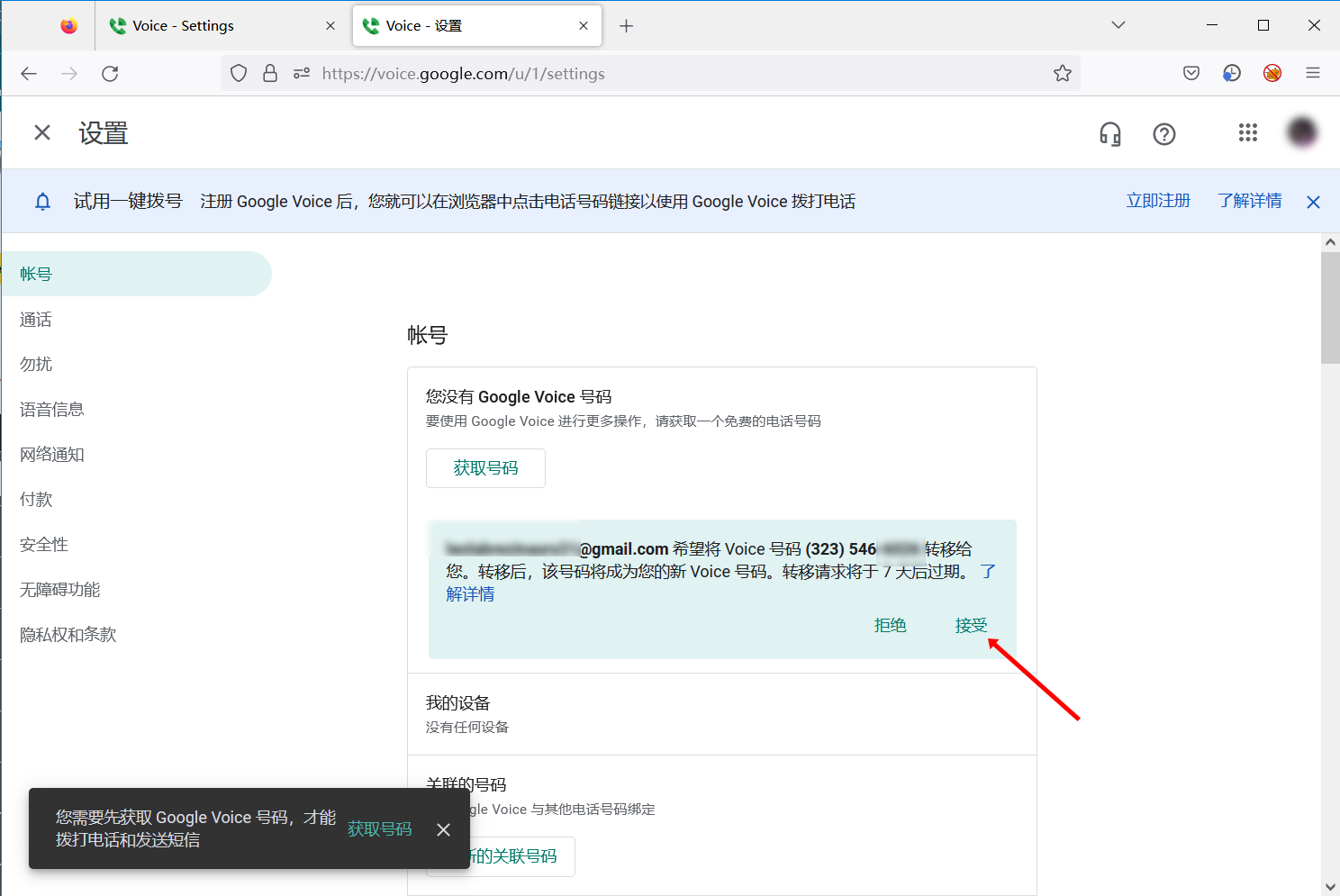
Task: Click the notification bell in the banner
Action: click(42, 202)
